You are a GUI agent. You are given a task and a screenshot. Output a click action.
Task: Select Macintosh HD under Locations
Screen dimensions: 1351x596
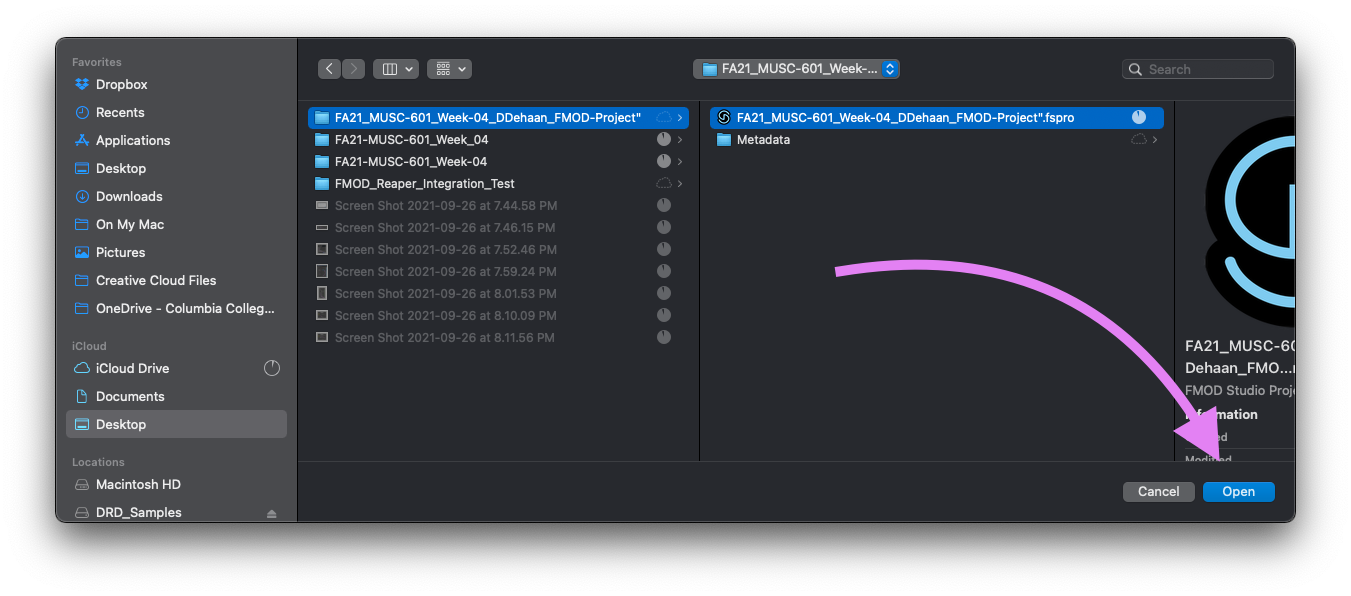(138, 485)
